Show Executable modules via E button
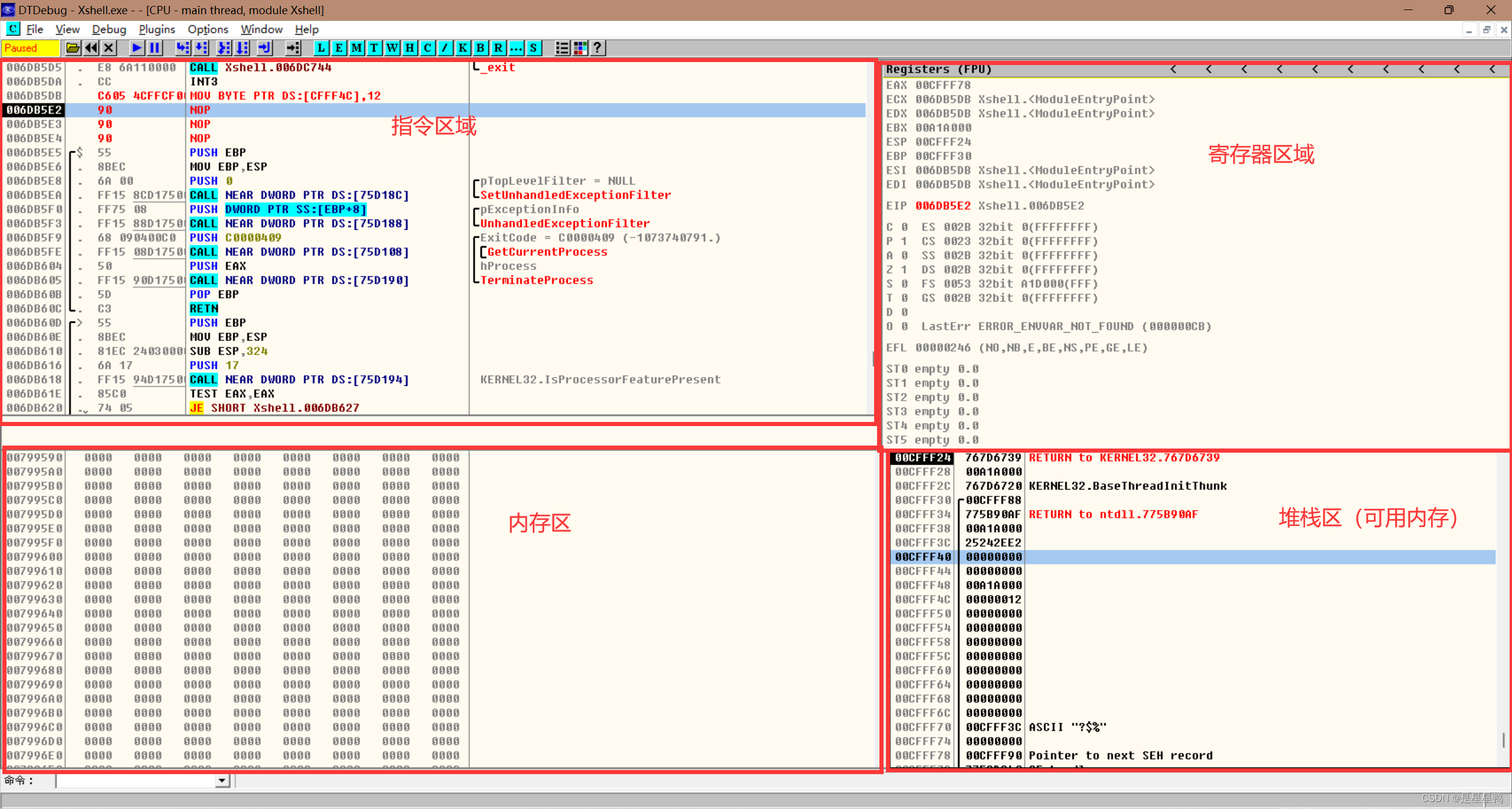Viewport: 1512px width, 809px height. (339, 48)
